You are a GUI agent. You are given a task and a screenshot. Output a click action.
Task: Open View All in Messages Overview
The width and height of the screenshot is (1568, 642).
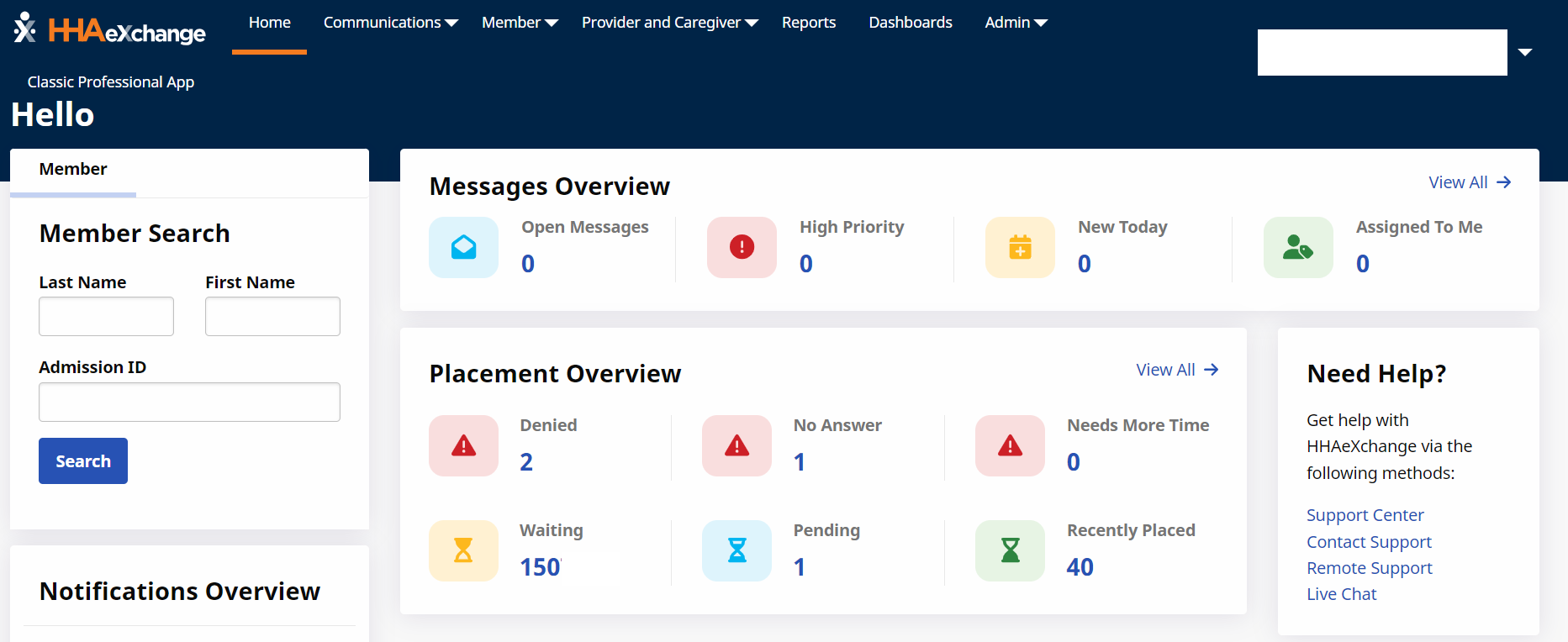tap(1469, 182)
